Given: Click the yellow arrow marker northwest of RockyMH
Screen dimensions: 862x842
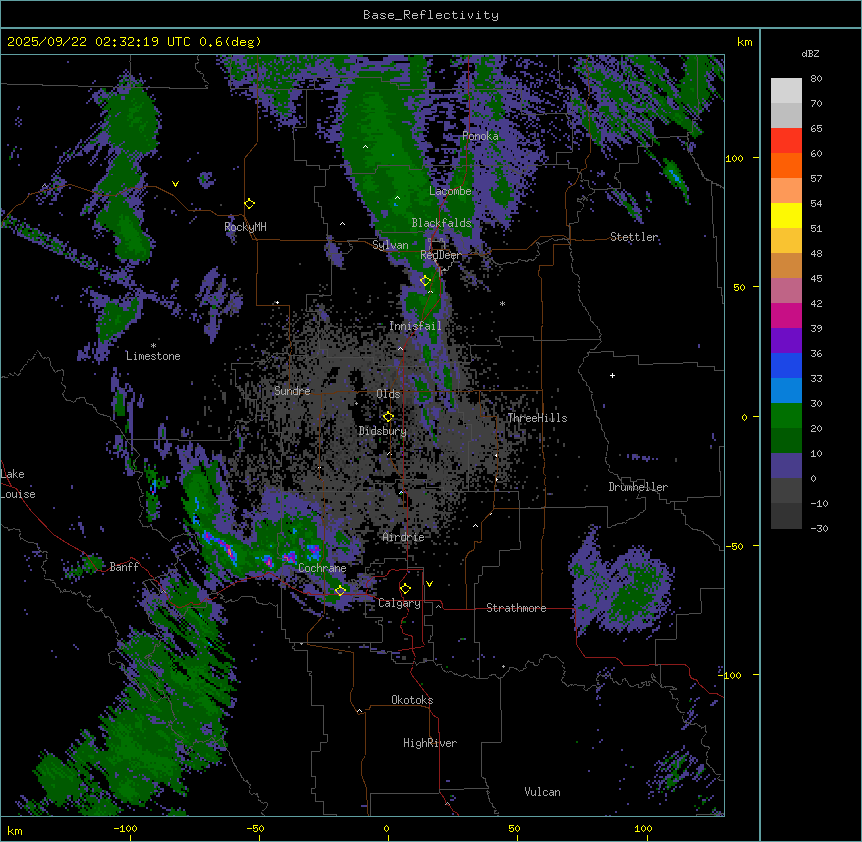Looking at the screenshot, I should tap(176, 184).
